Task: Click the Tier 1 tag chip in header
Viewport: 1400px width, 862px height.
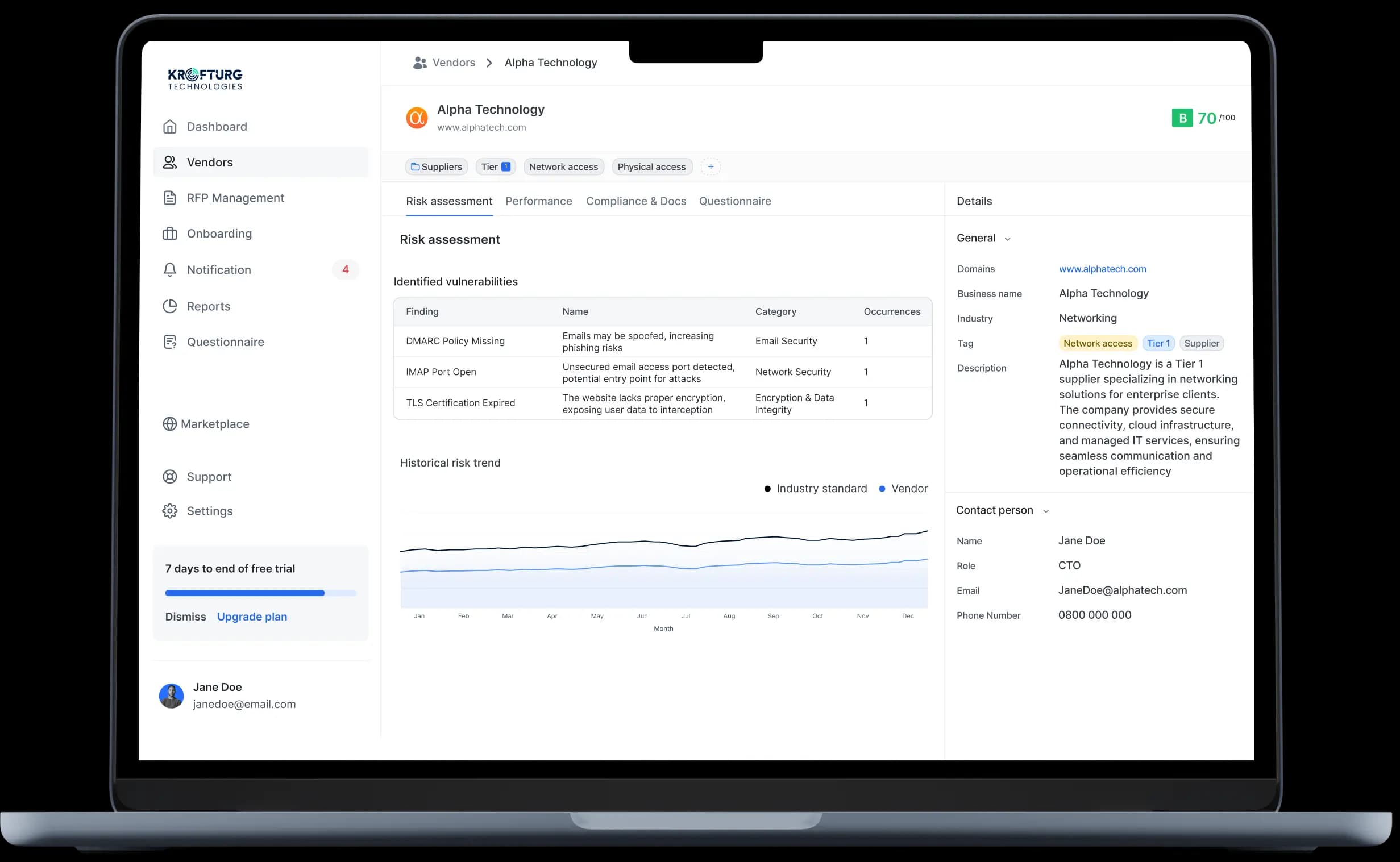Action: [496, 167]
